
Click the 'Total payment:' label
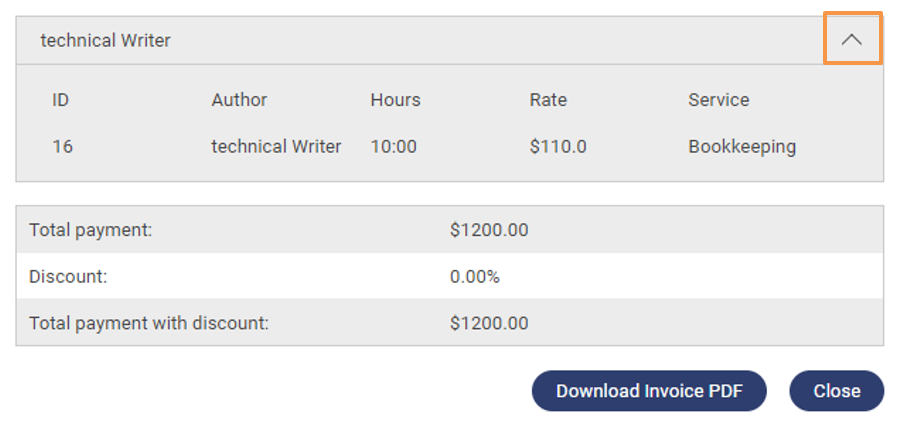click(x=90, y=230)
